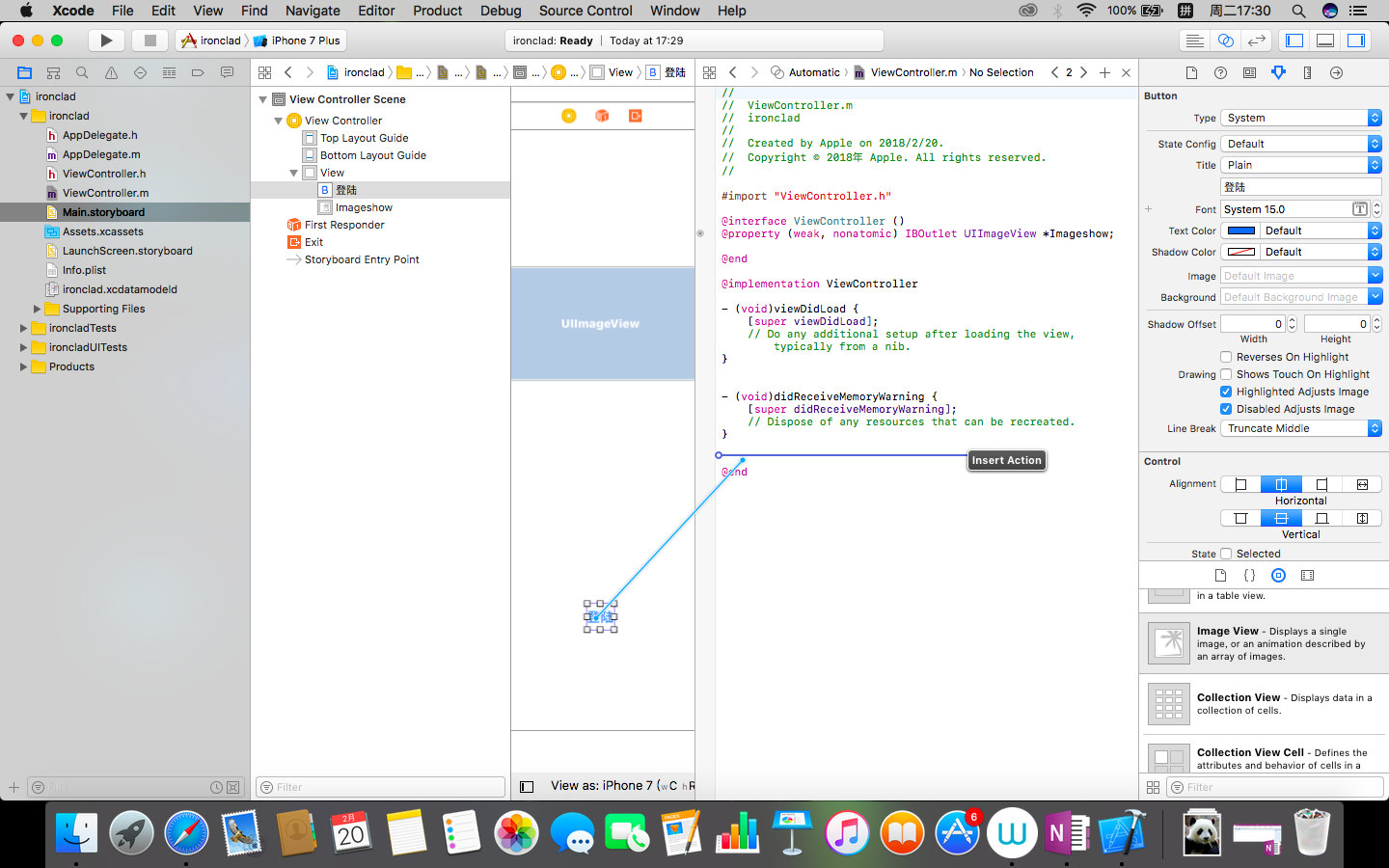
Task: Open Safari from the Dock
Action: 186,832
